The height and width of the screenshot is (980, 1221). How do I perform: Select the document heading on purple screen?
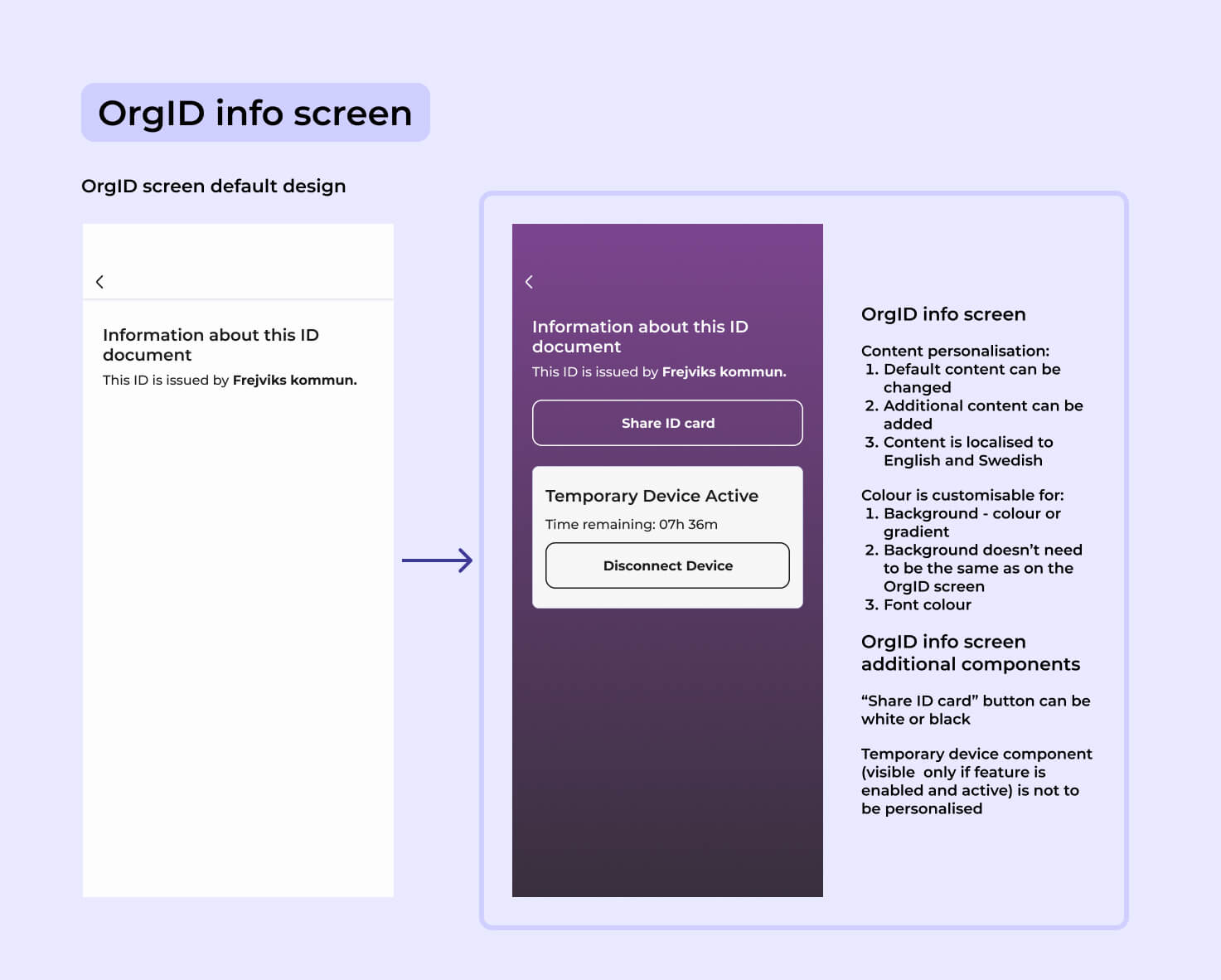coord(639,337)
